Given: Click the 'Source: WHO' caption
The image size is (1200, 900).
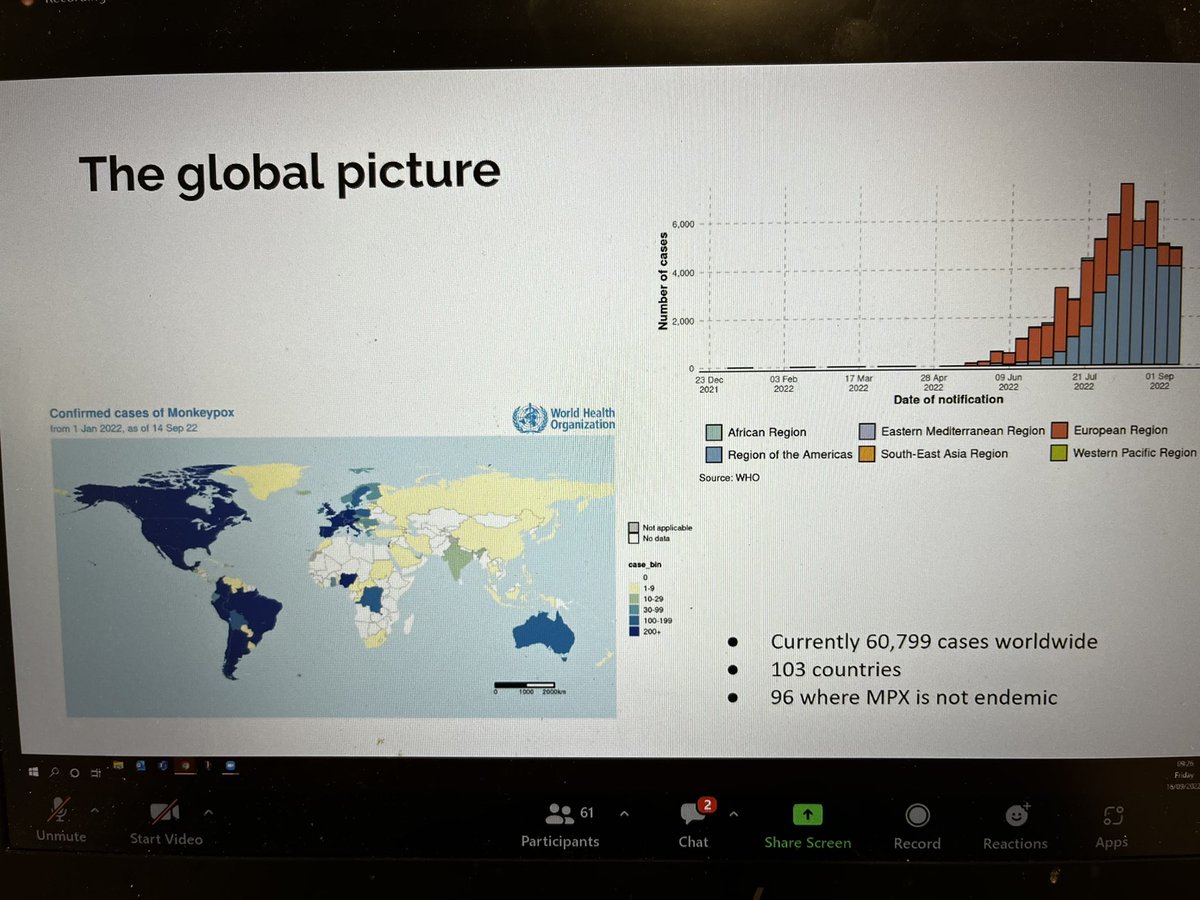Looking at the screenshot, I should [729, 478].
